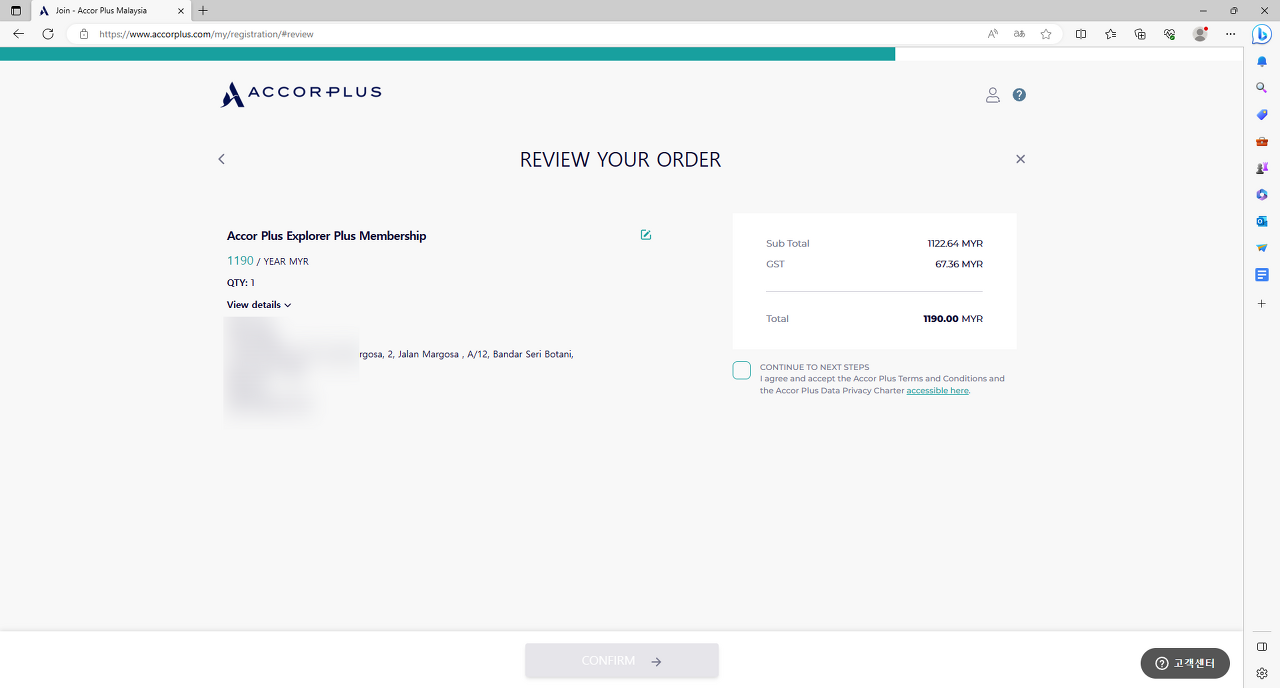
Task: Click the CONFIRM button
Action: tap(622, 661)
